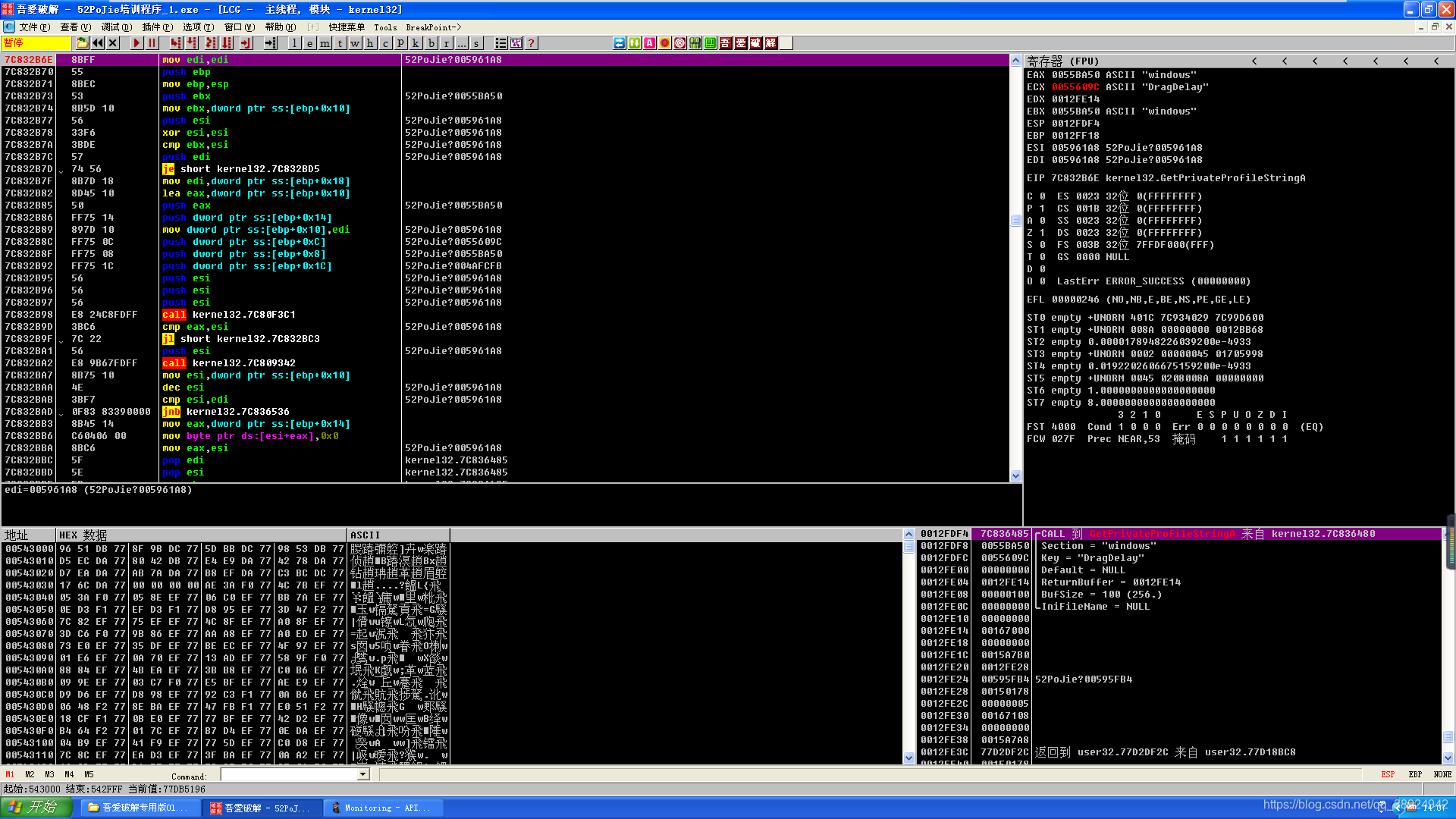Screen dimensions: 1456x819
Task: Click disassembly pane scroll-down arrow
Action: [1015, 475]
